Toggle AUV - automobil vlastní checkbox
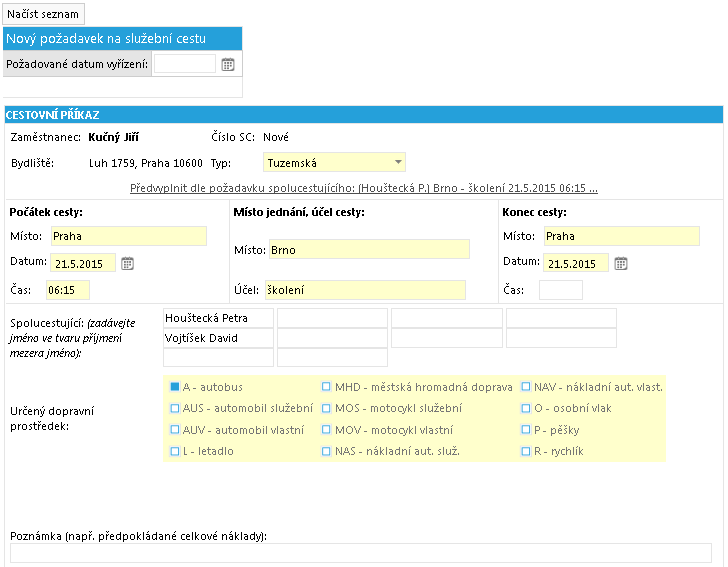 175,430
